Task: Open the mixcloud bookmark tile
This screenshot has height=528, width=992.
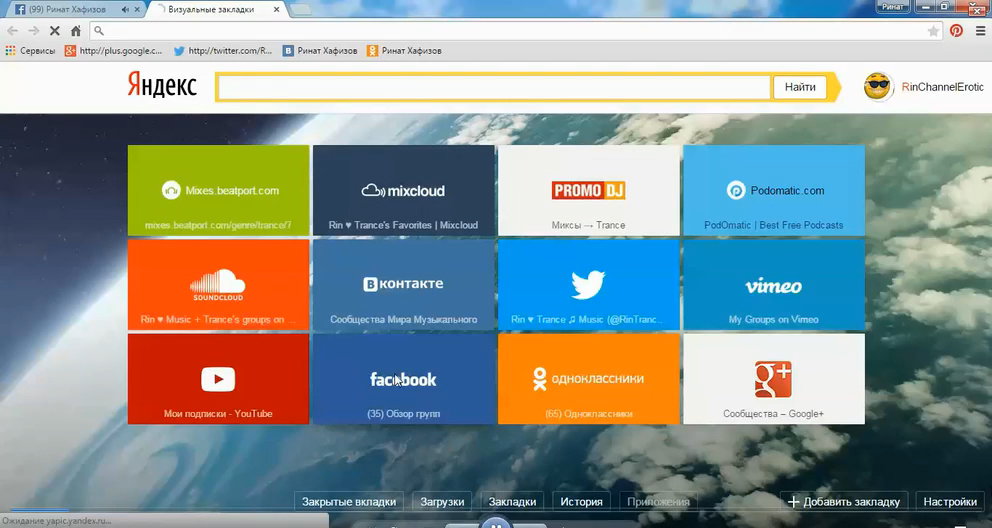Action: (404, 190)
